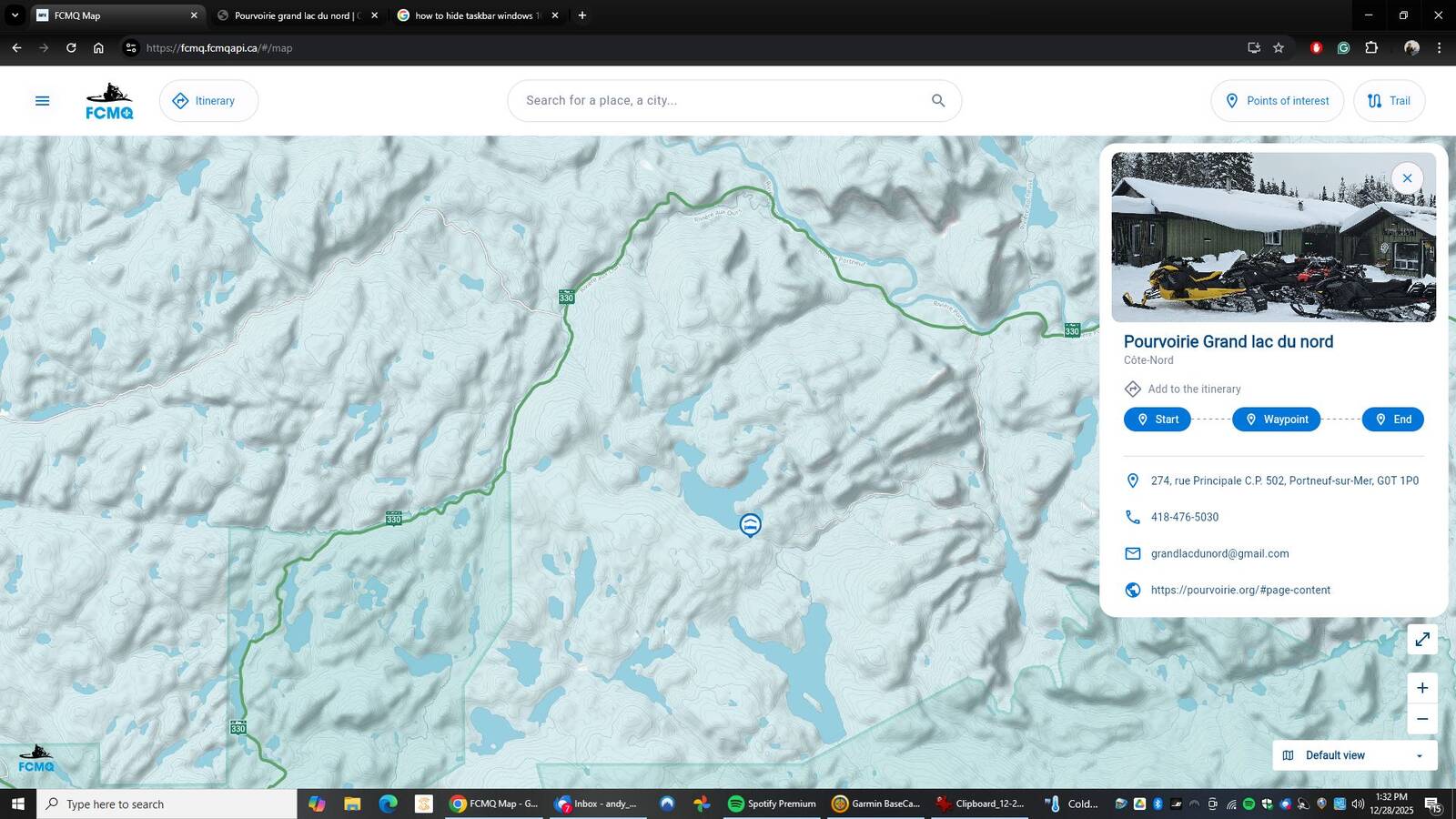1456x819 pixels.
Task: Click the Start route button
Action: [x=1157, y=420]
